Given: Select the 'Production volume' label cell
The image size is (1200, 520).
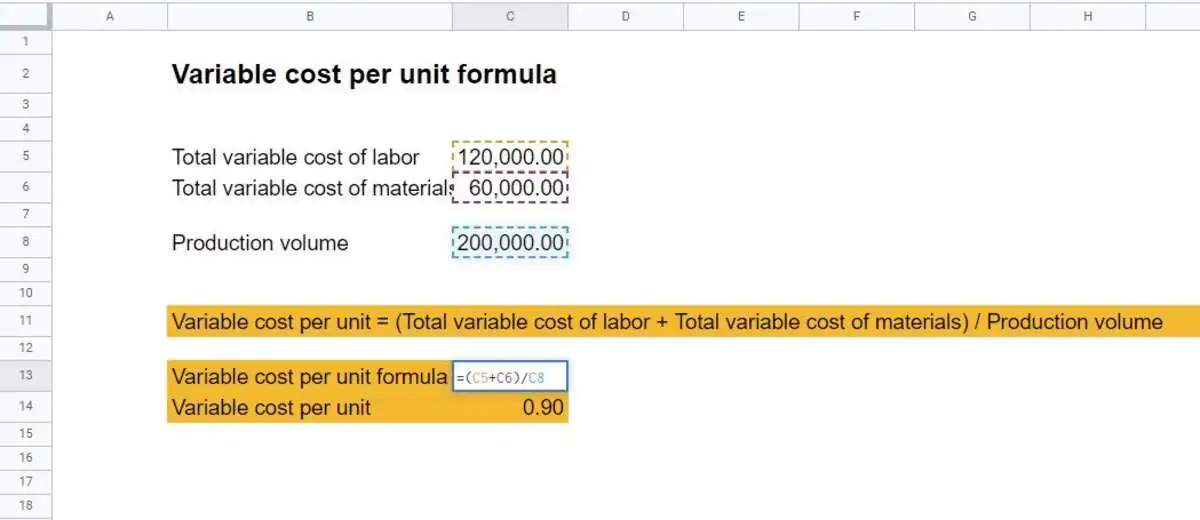Looking at the screenshot, I should (260, 242).
